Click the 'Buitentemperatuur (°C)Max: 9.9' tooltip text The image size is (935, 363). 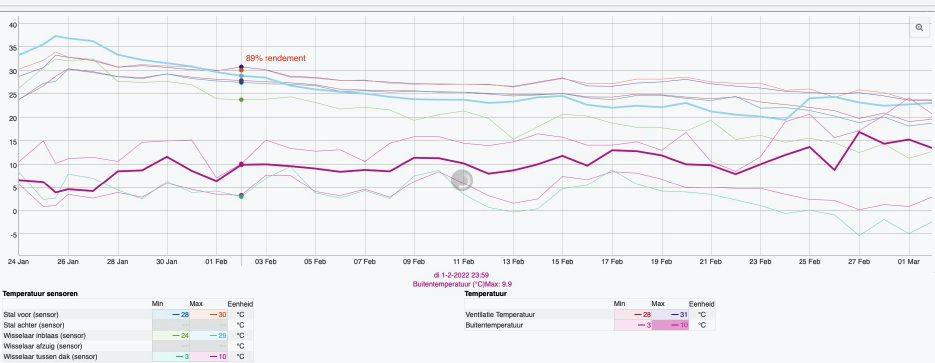pos(462,284)
